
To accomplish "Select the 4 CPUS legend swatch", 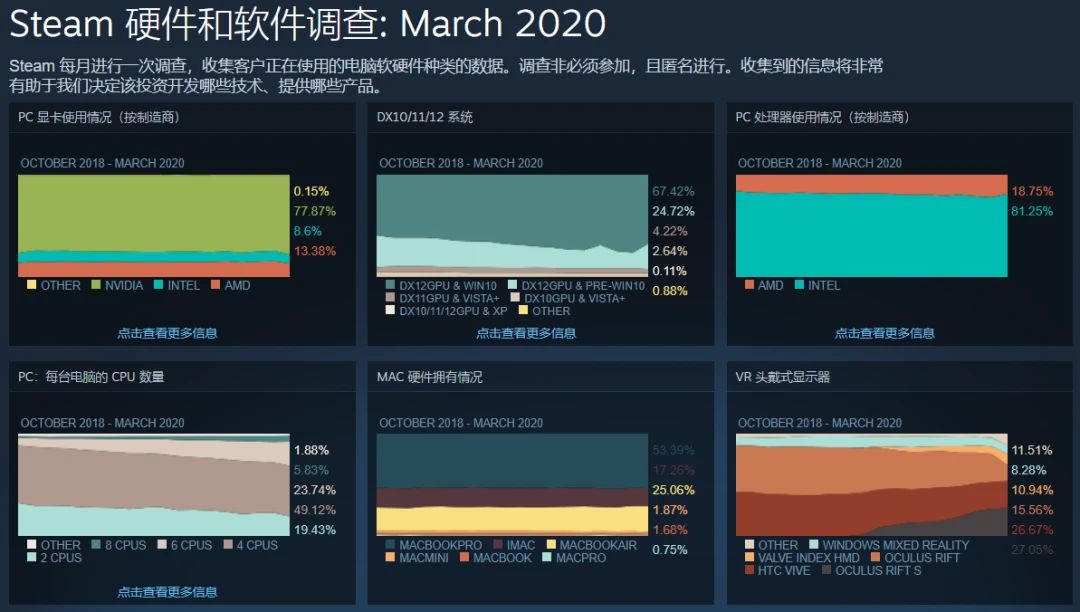I will (228, 545).
